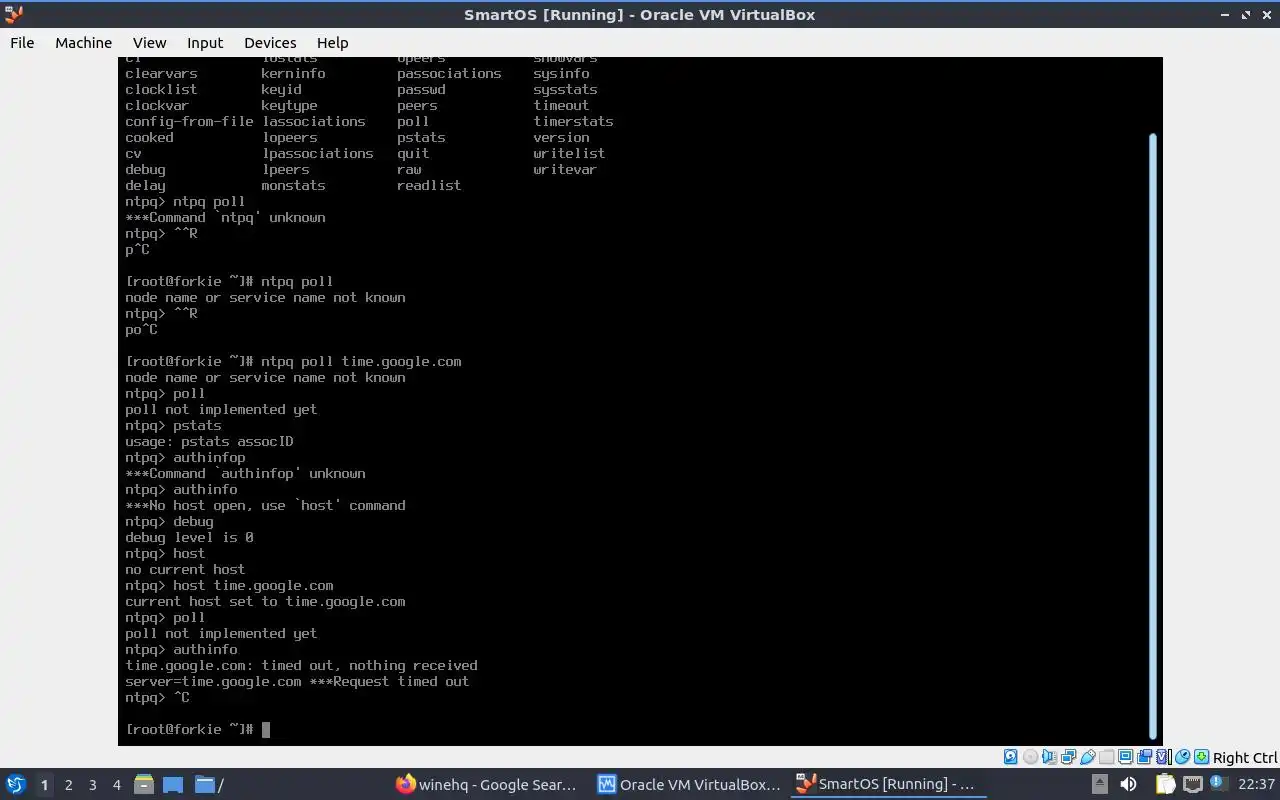Open the network connection tray icon
Viewport: 1280px width, 800px height.
point(1193,784)
